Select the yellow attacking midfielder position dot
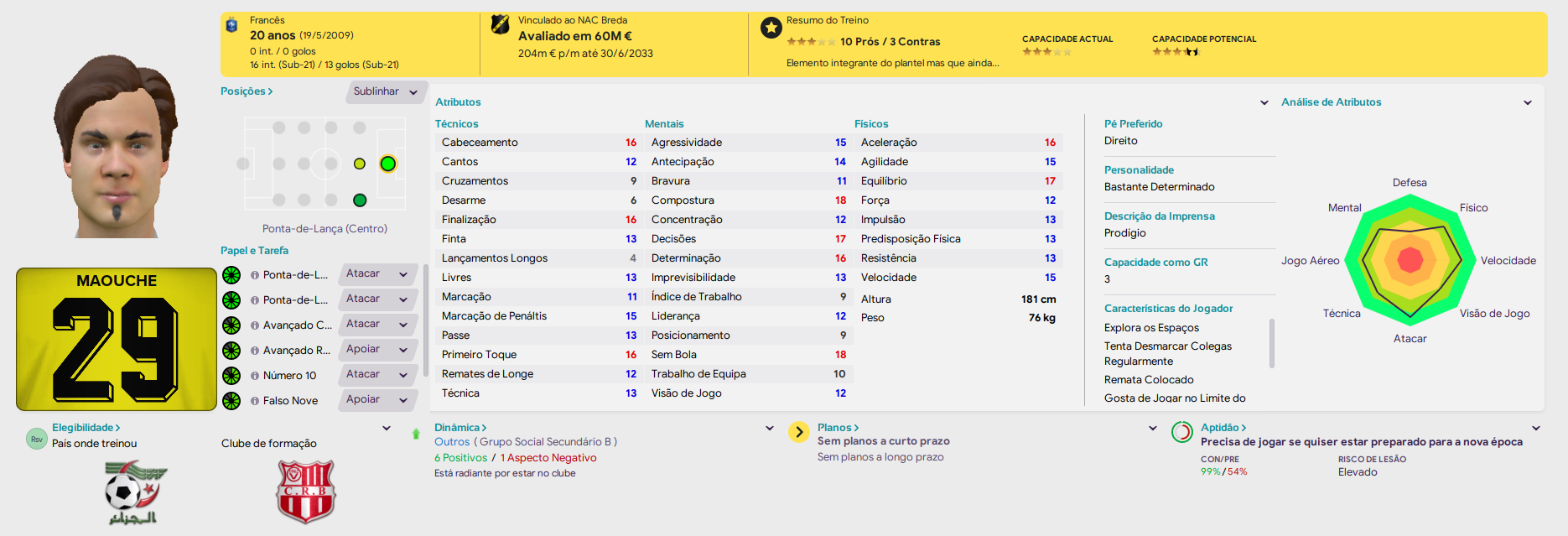 [x=360, y=164]
